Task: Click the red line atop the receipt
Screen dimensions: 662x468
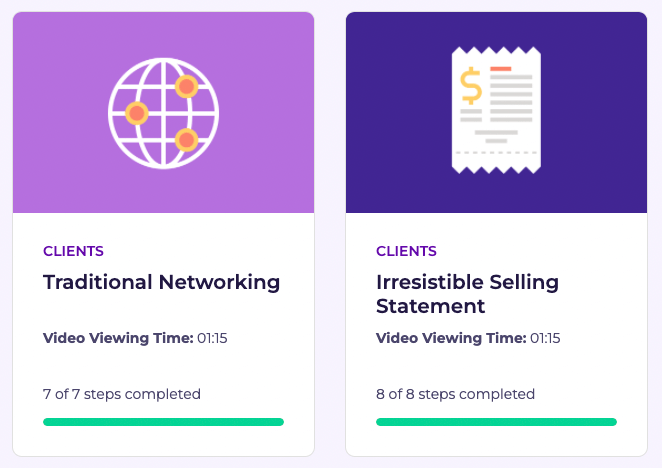Action: coord(501,69)
